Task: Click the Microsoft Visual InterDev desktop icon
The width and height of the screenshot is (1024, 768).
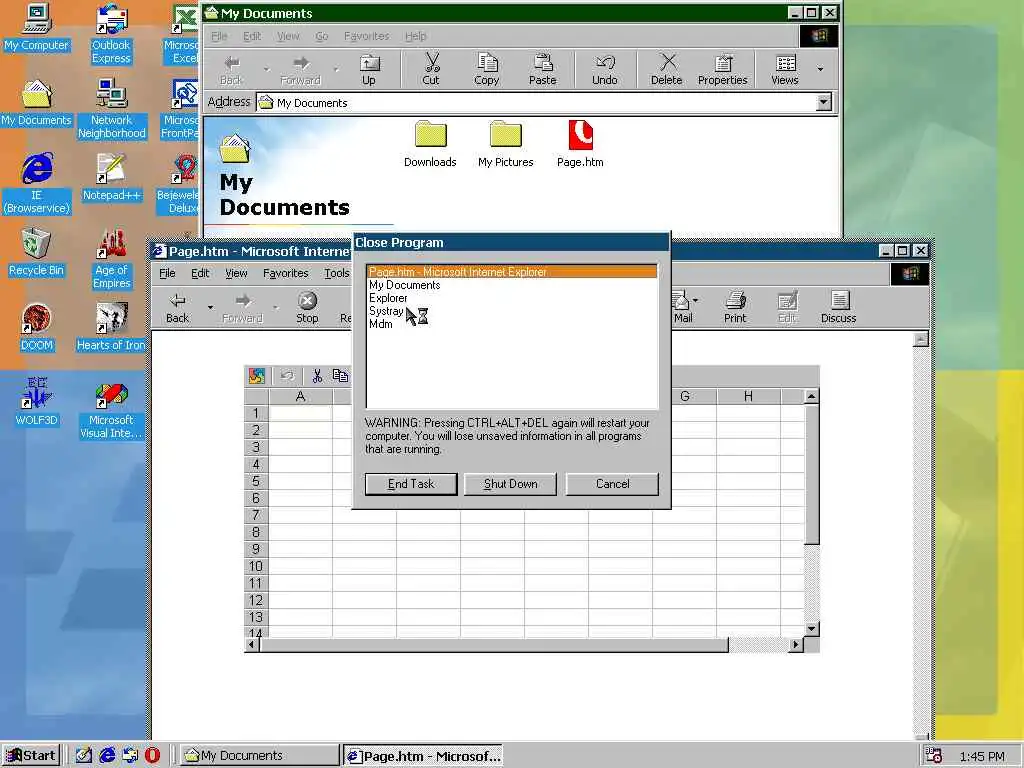Action: pyautogui.click(x=111, y=409)
